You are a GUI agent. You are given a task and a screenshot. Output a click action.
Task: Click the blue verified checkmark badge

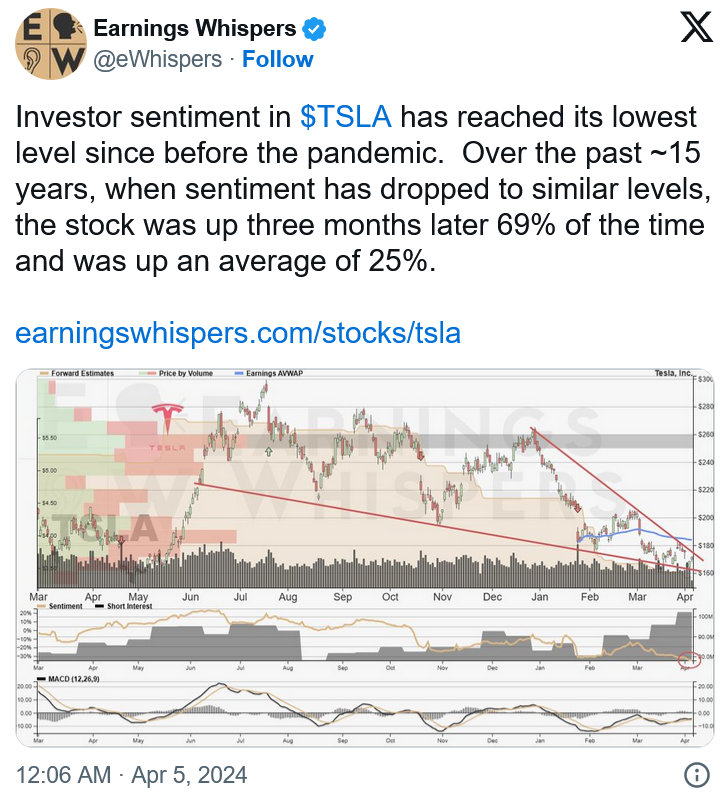(314, 29)
